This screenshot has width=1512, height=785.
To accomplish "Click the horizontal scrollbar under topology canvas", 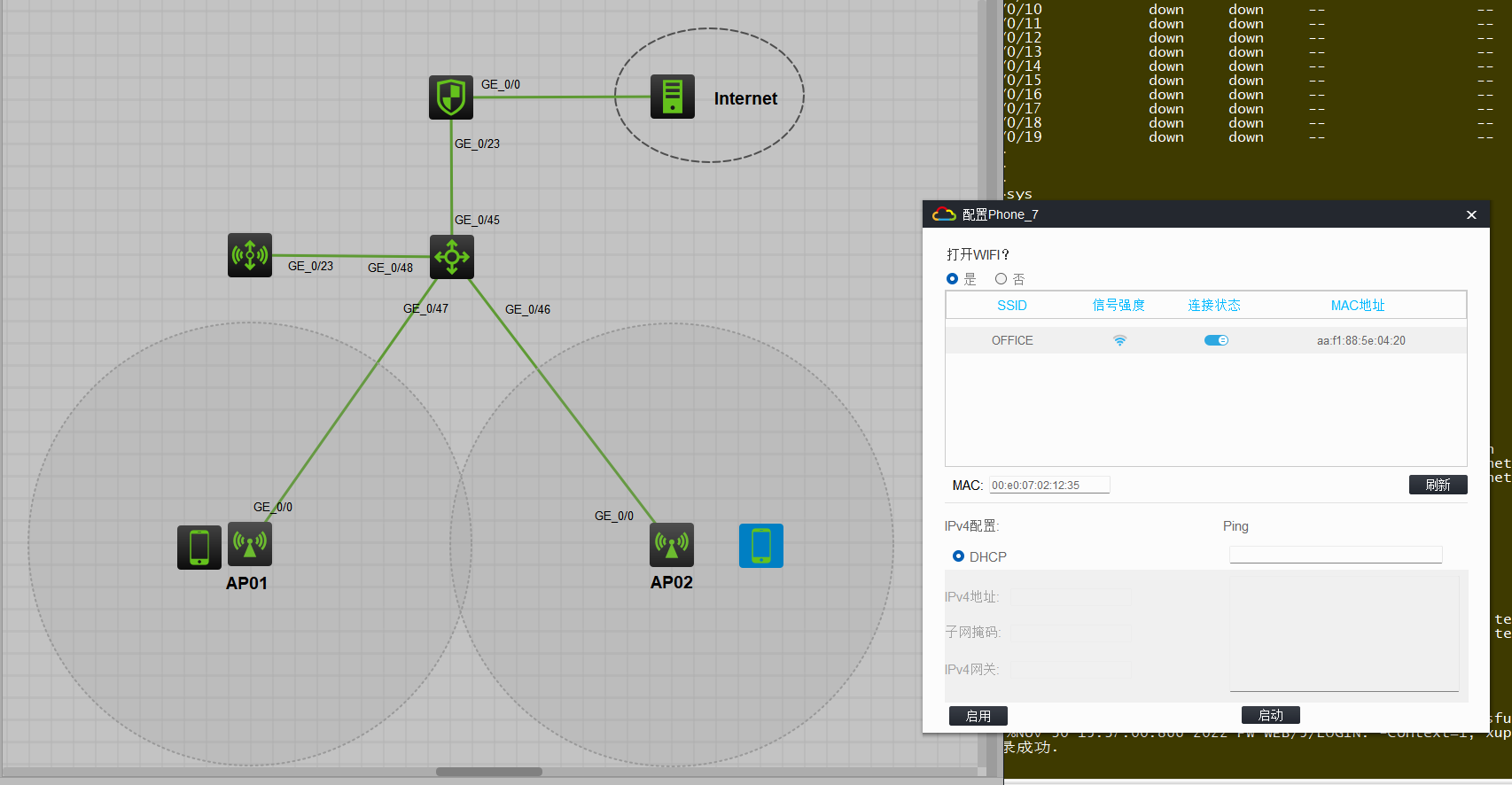I will (488, 772).
